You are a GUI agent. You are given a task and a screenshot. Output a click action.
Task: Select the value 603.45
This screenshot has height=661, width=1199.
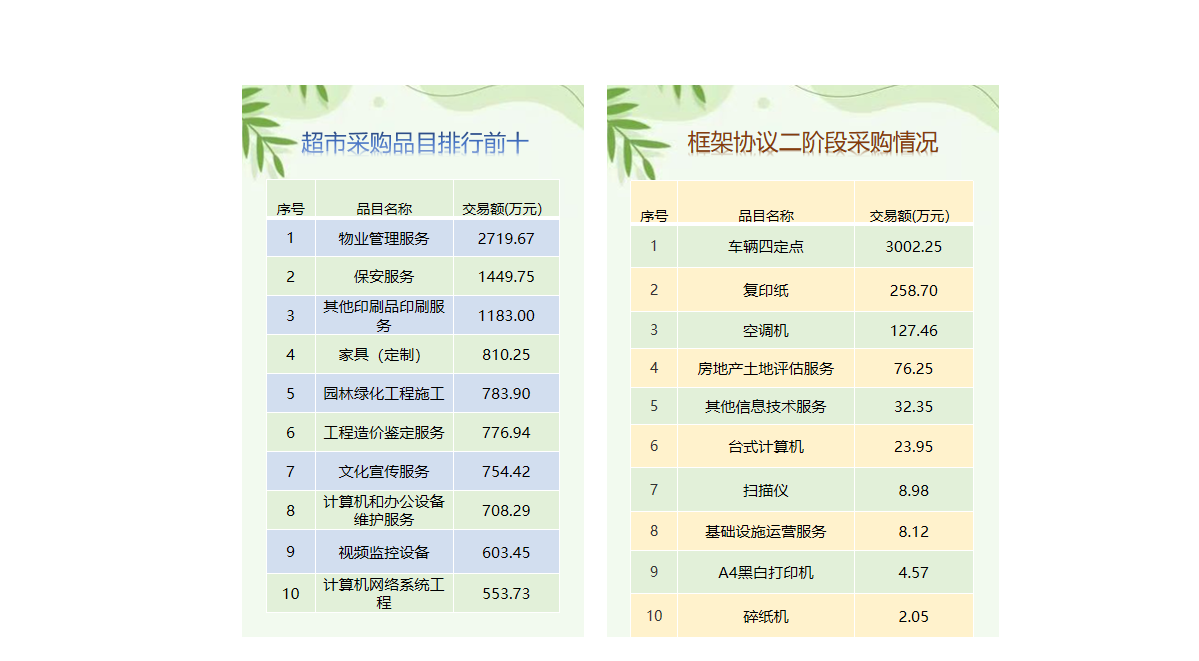coord(506,552)
